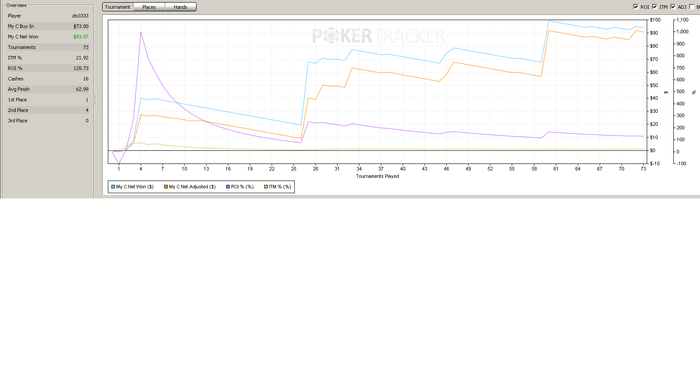Click the '-$10' label on the dollar axis
700x375 pixels.
[655, 163]
